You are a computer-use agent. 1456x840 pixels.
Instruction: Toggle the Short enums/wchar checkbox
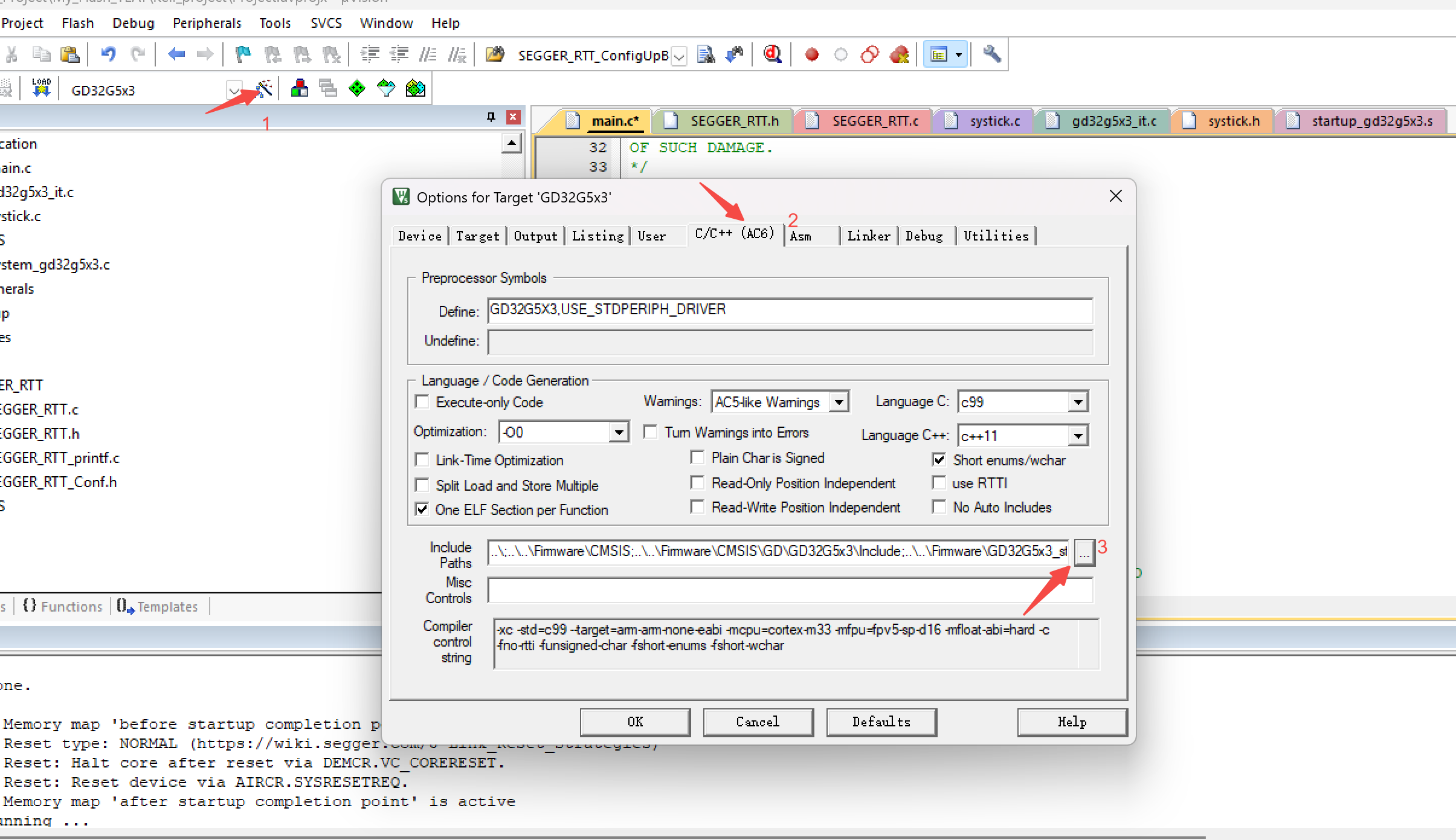coord(939,460)
